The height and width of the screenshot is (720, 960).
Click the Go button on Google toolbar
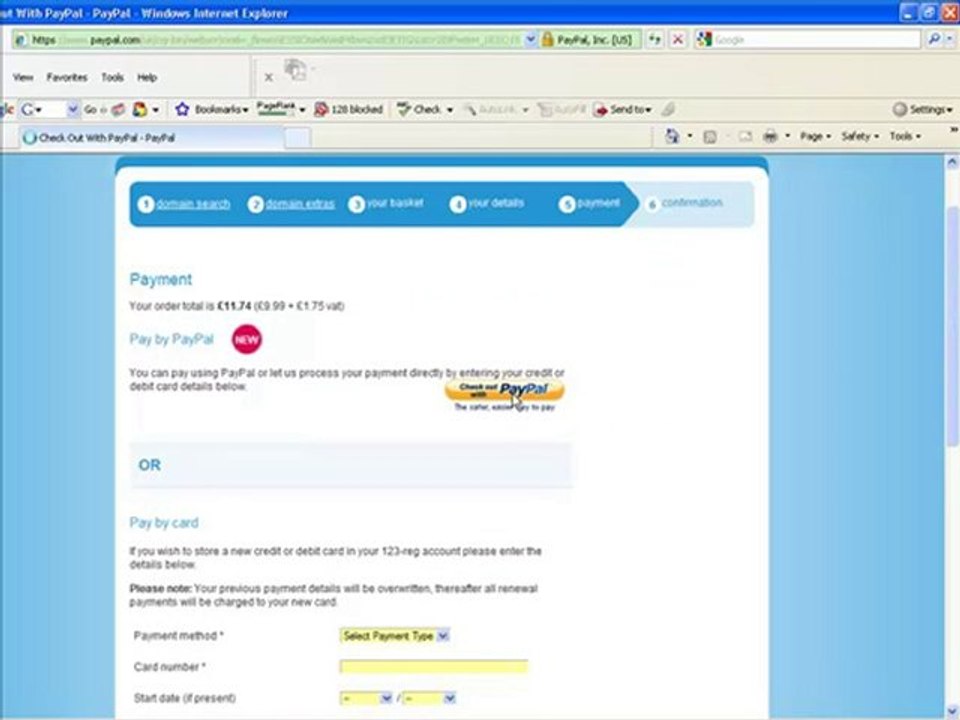90,110
